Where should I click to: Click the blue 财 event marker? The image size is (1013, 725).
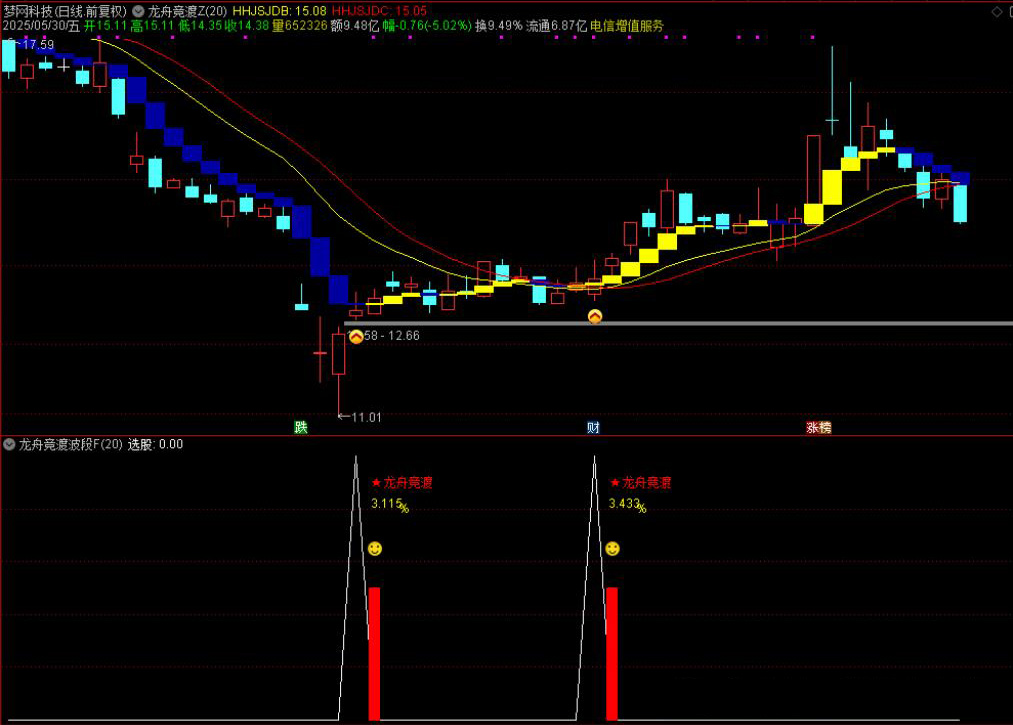(x=593, y=427)
